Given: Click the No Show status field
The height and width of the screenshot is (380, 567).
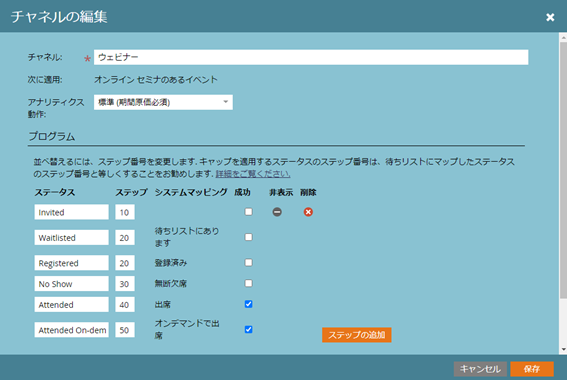Looking at the screenshot, I should pos(72,283).
